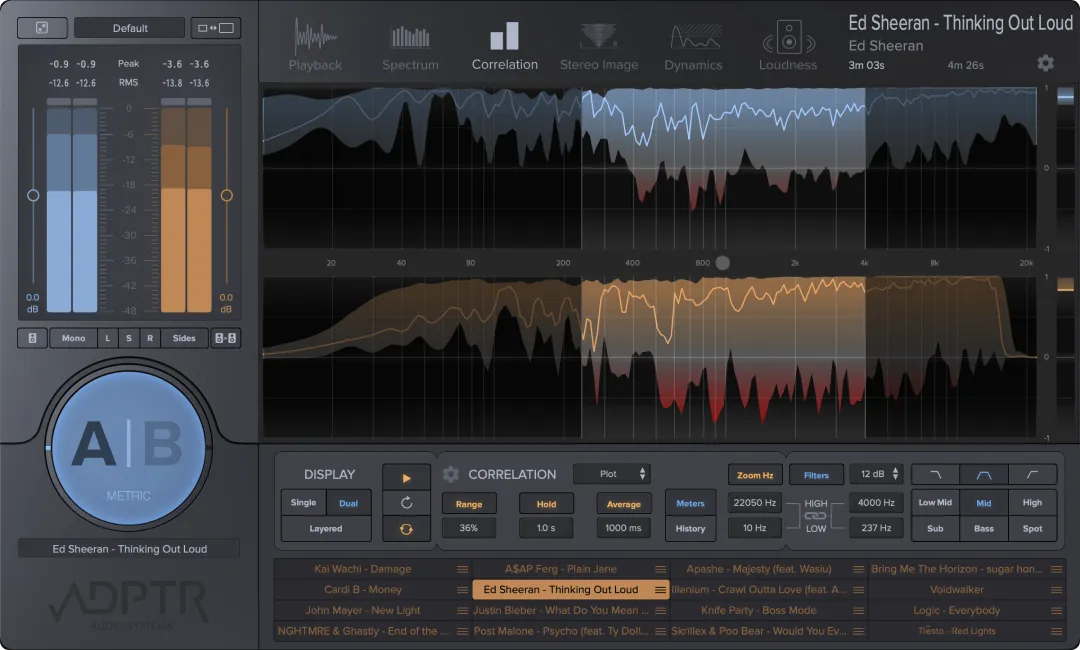Select the band-pass filter shape icon
This screenshot has width=1080, height=650.
click(984, 474)
